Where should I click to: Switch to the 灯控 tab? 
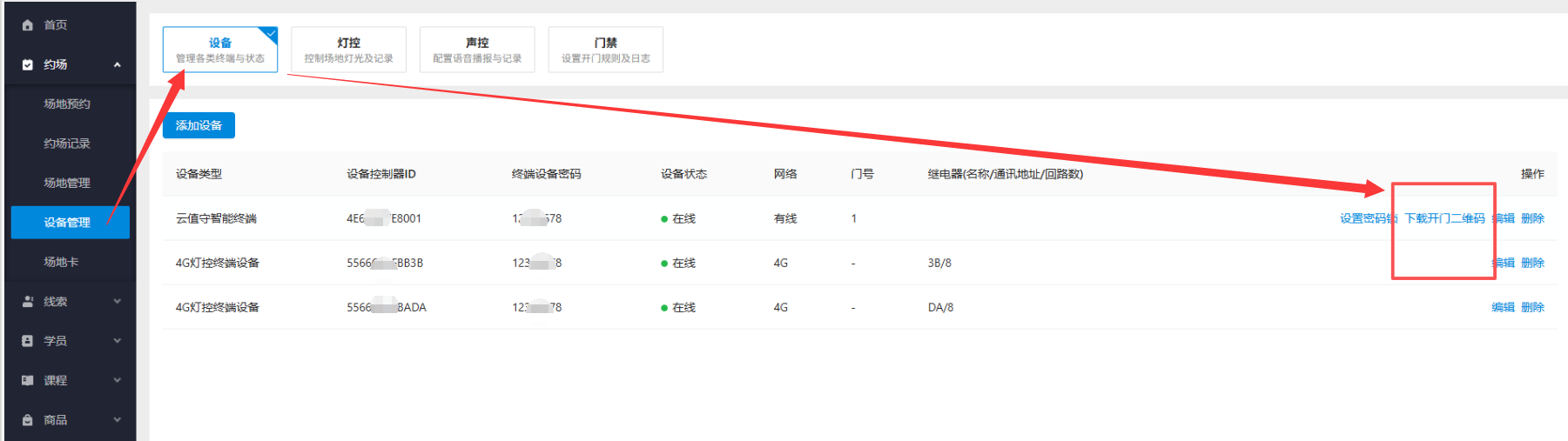point(348,50)
